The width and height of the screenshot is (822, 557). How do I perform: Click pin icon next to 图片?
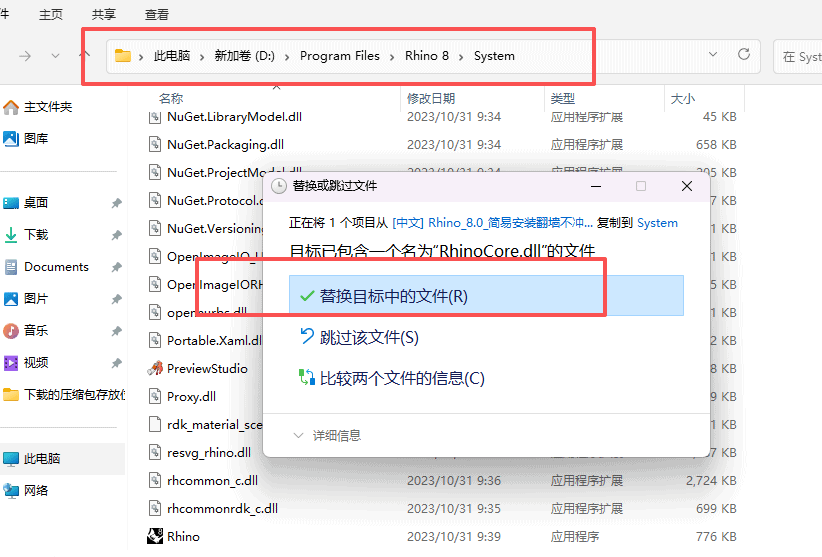coord(116,299)
